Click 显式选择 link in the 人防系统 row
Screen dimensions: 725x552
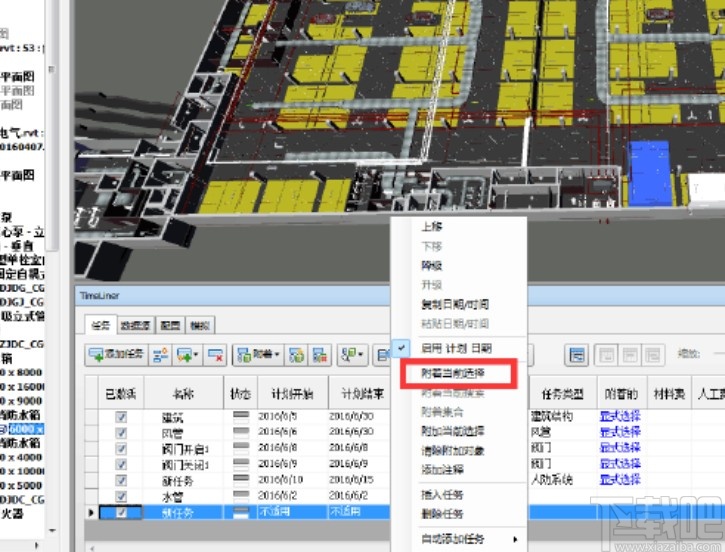620,479
